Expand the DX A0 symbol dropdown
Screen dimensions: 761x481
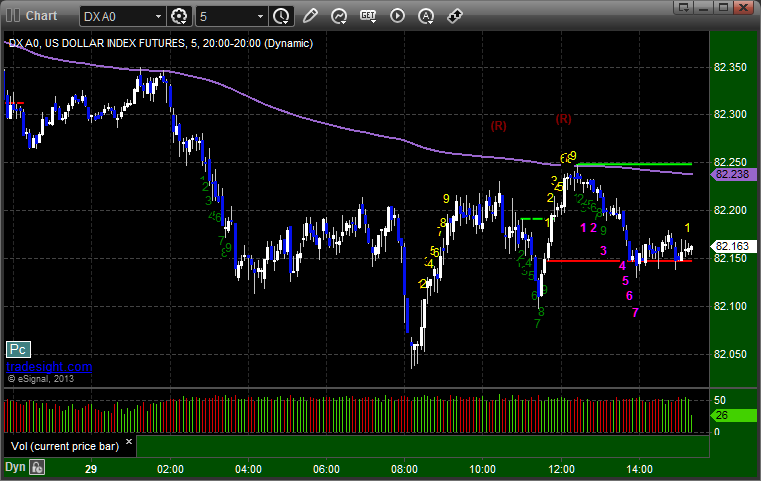tap(158, 17)
